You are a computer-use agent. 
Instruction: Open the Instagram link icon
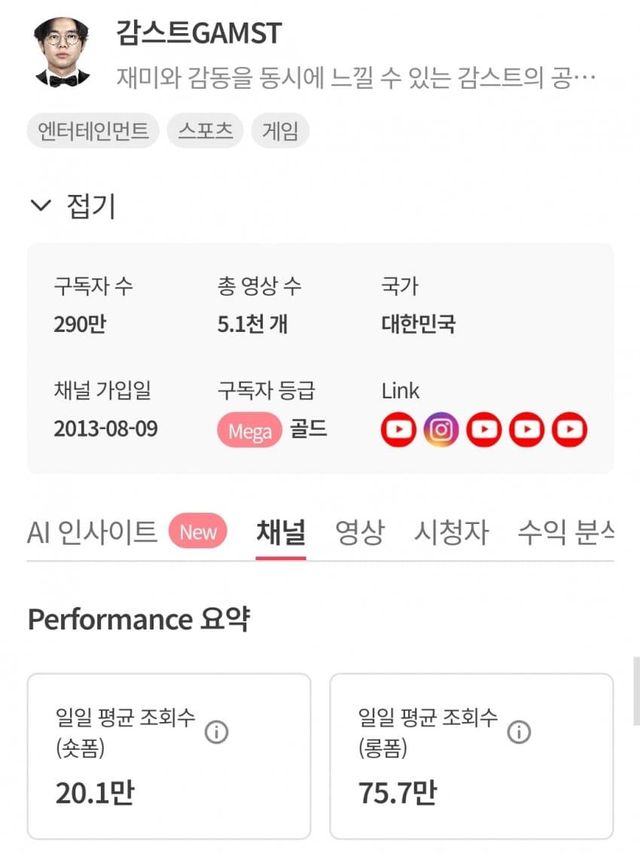[441, 429]
